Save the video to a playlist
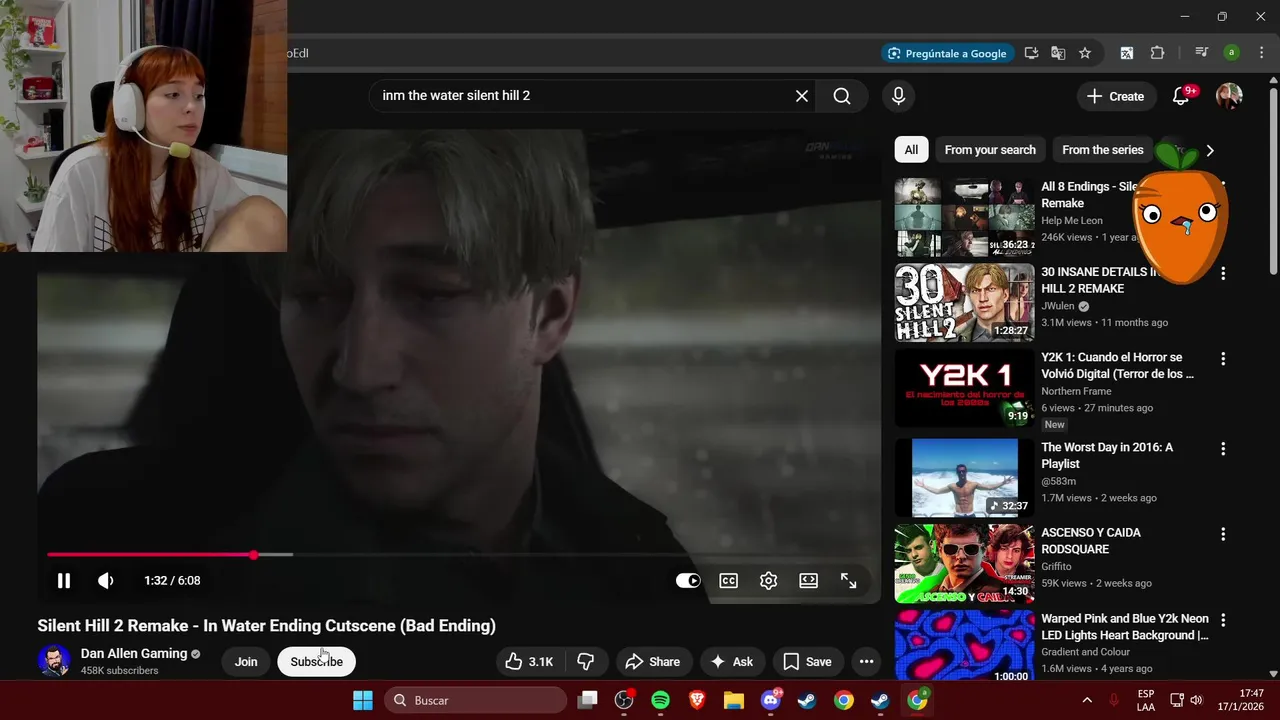 tap(807, 662)
